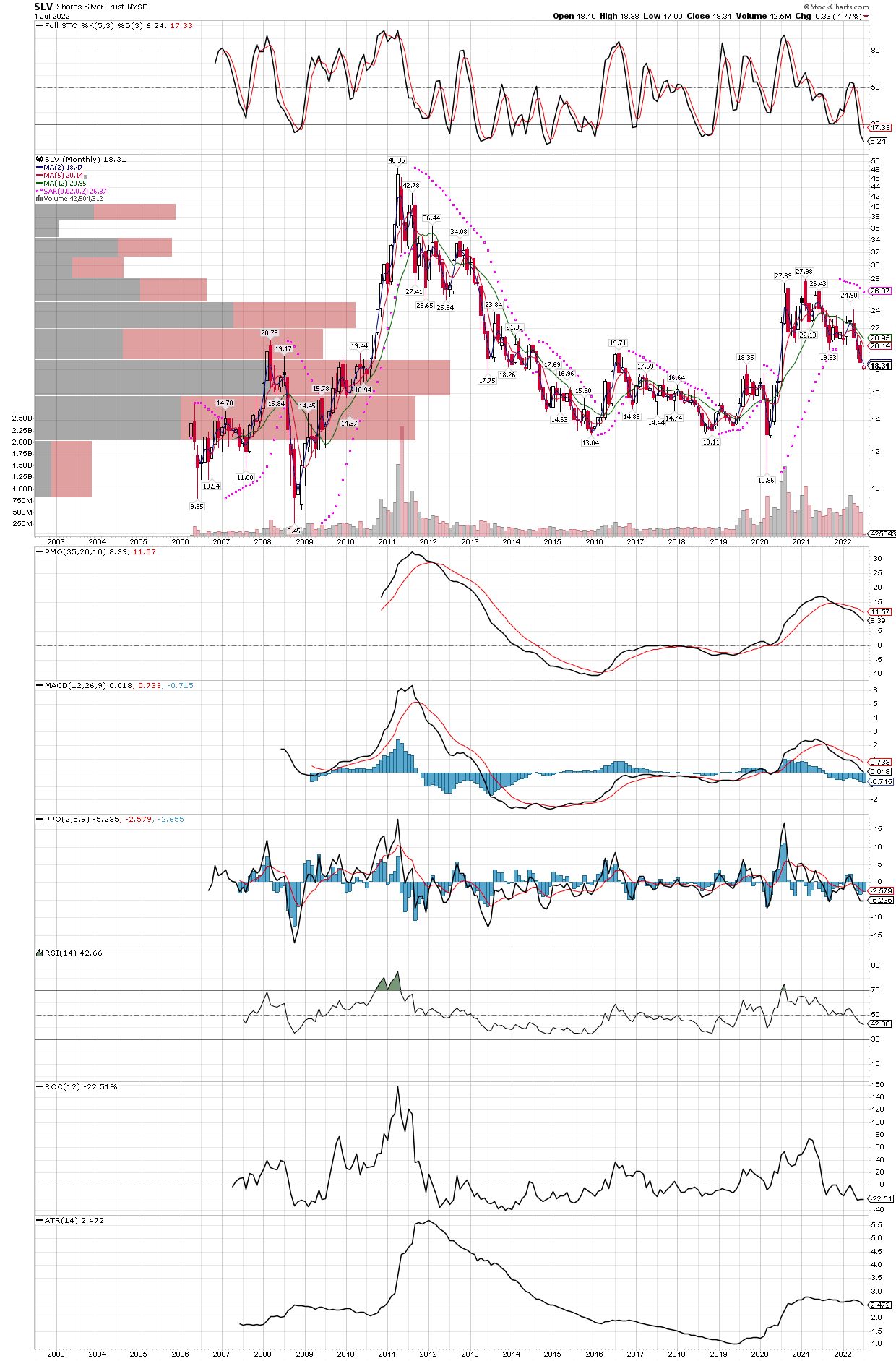Screen dimensions: 896x1361
Task: Click the 10.86 low price annotation
Action: [x=766, y=480]
